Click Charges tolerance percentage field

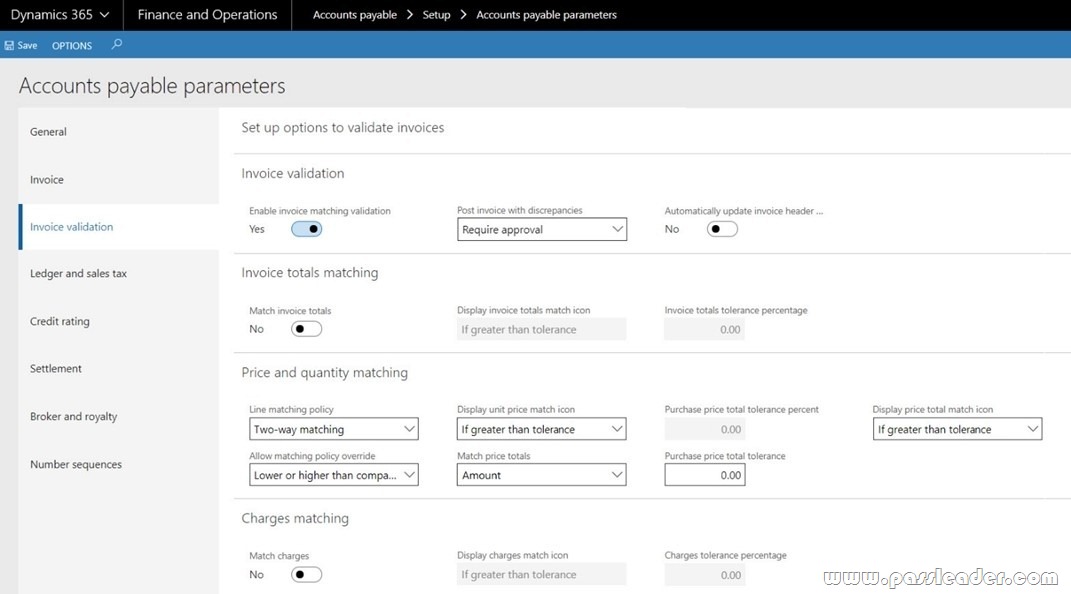(x=705, y=575)
